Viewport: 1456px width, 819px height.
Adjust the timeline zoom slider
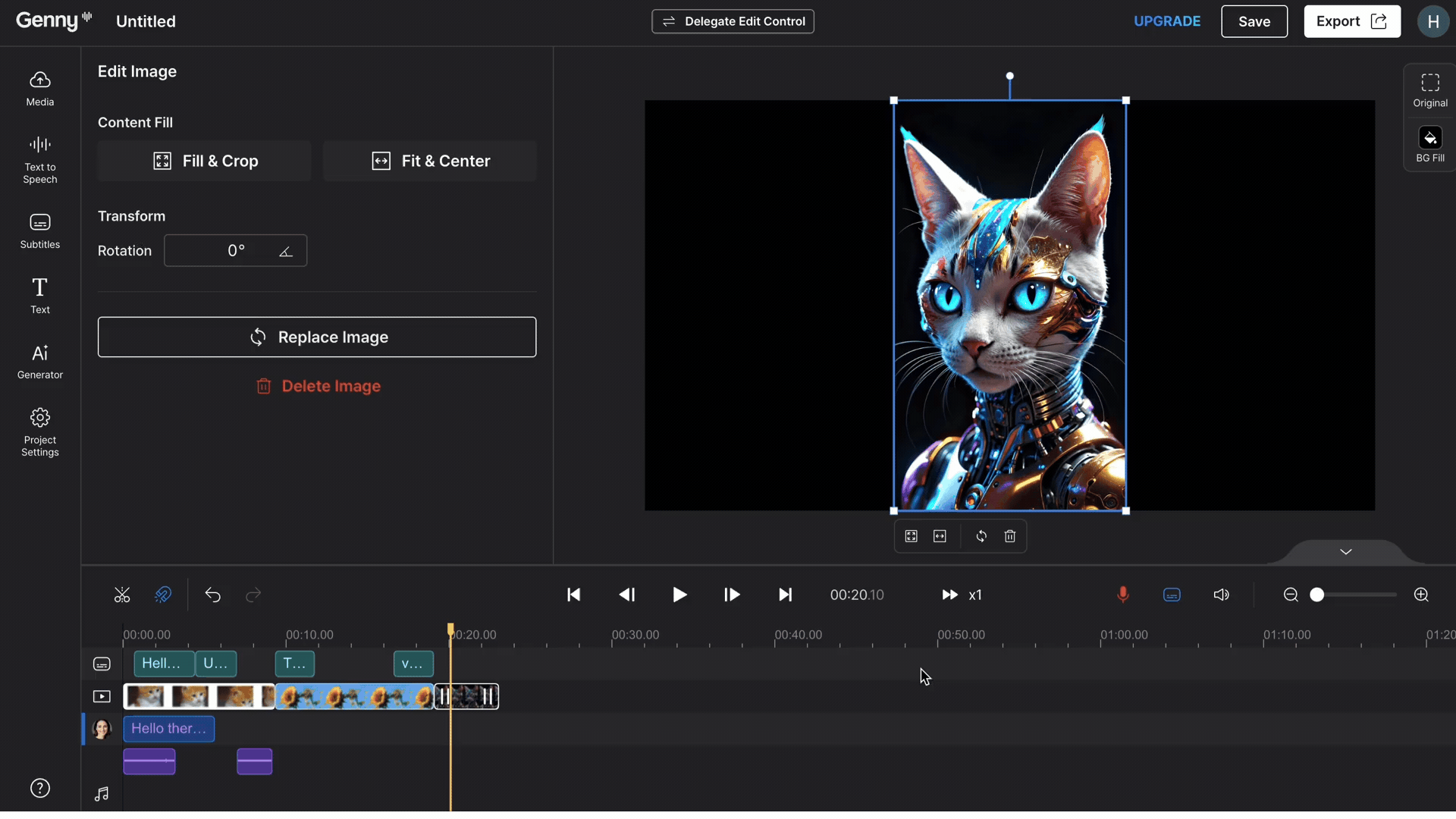point(1317,595)
